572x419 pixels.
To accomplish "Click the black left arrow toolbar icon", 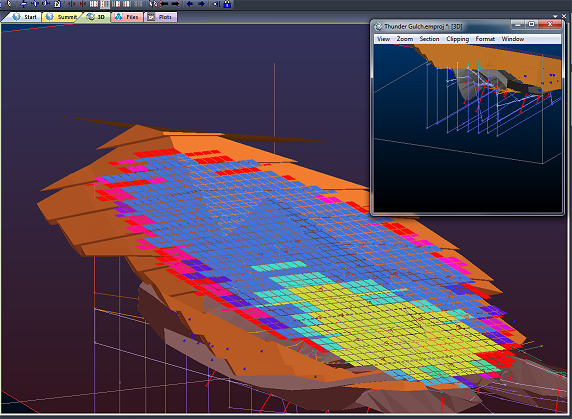I will coord(165,4).
